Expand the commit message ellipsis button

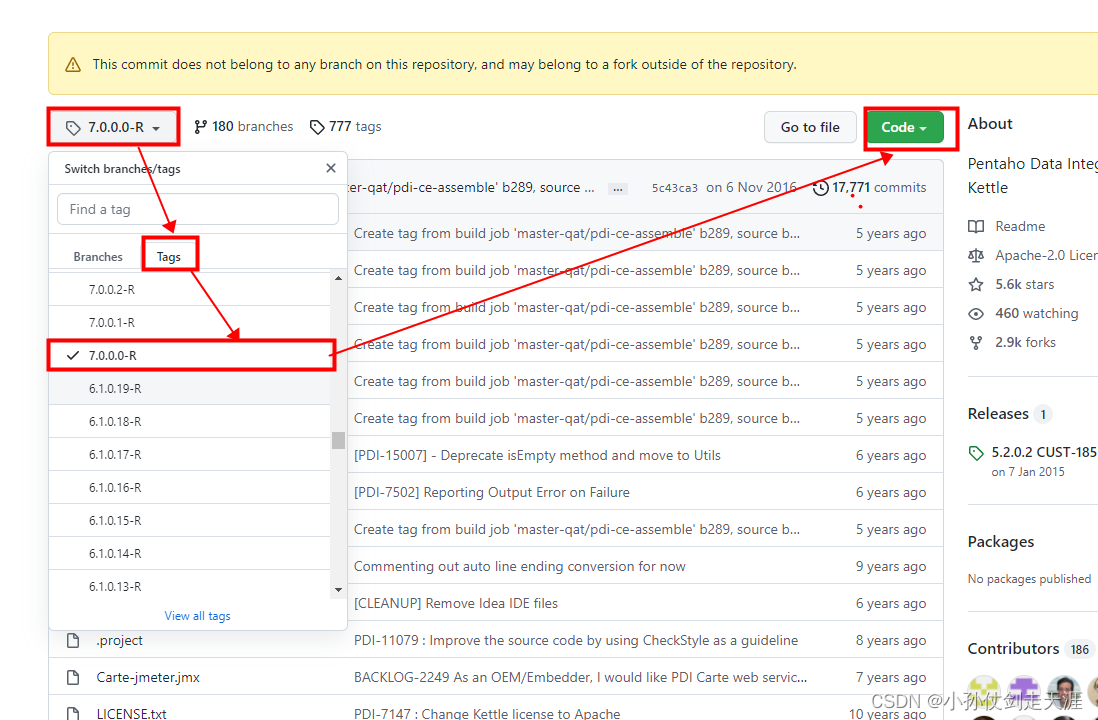[x=618, y=188]
